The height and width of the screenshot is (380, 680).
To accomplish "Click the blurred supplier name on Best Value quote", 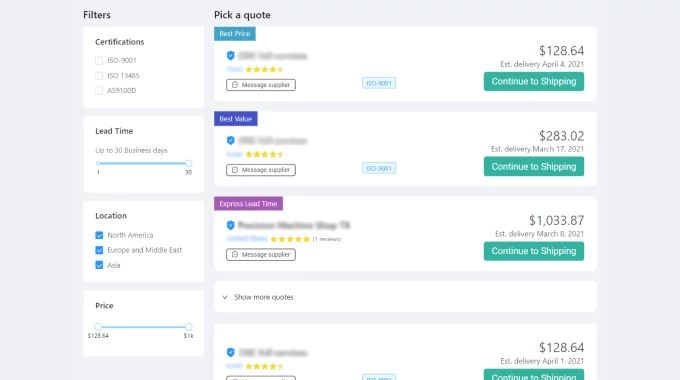I will coord(273,141).
